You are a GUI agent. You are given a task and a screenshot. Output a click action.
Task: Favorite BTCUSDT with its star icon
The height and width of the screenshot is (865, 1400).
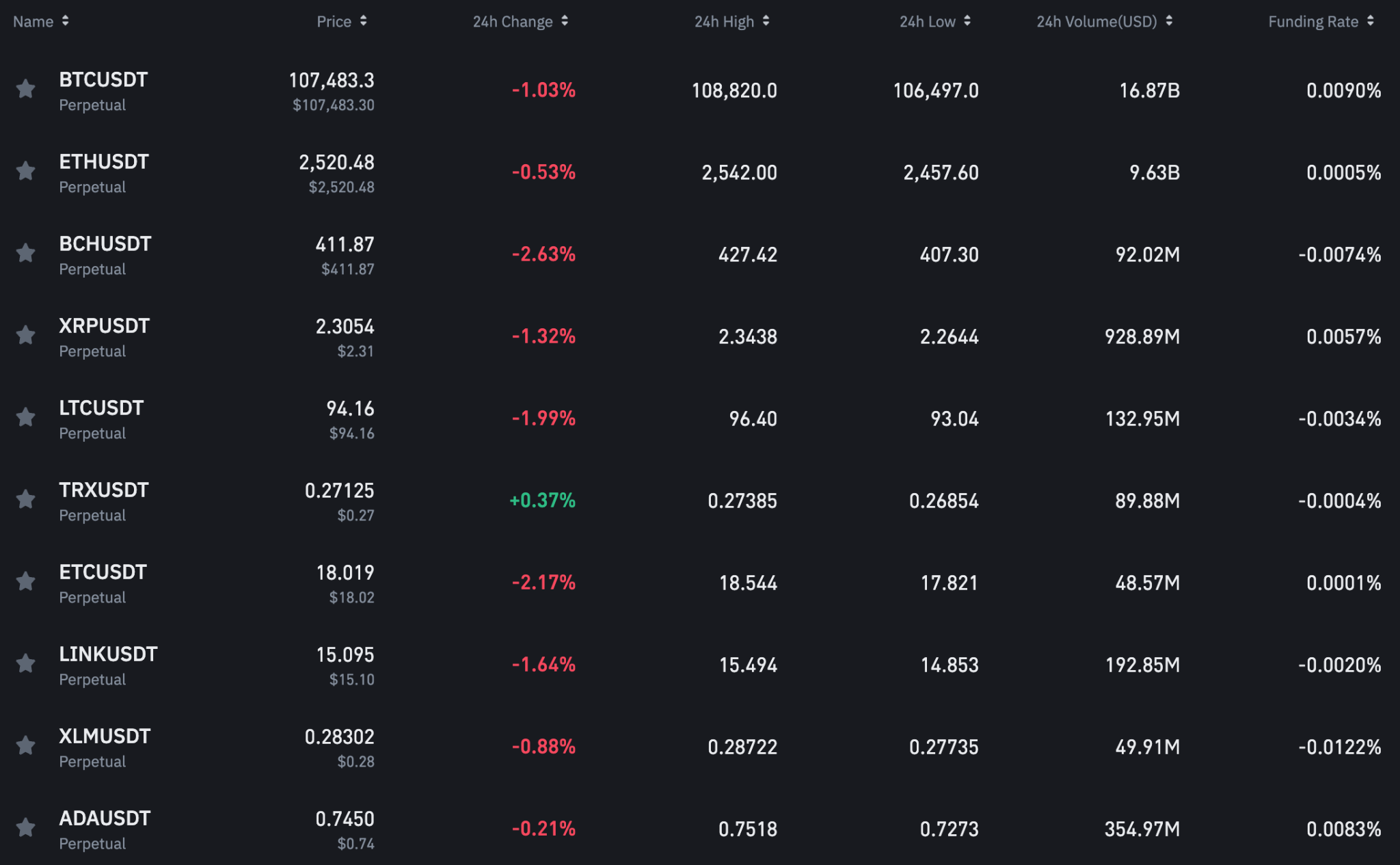[26, 89]
